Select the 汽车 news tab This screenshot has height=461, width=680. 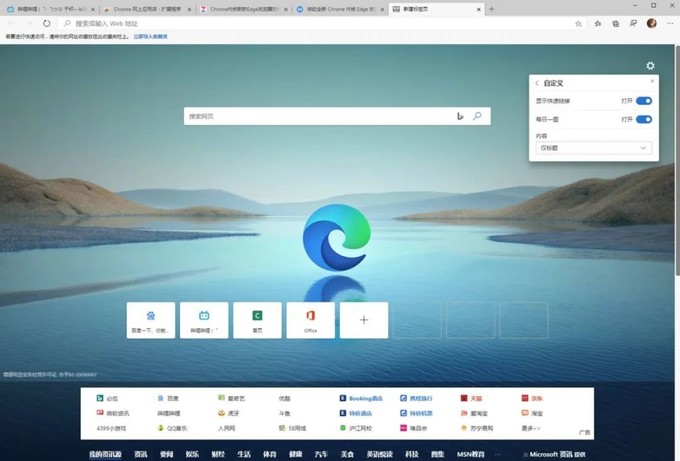tap(321, 454)
